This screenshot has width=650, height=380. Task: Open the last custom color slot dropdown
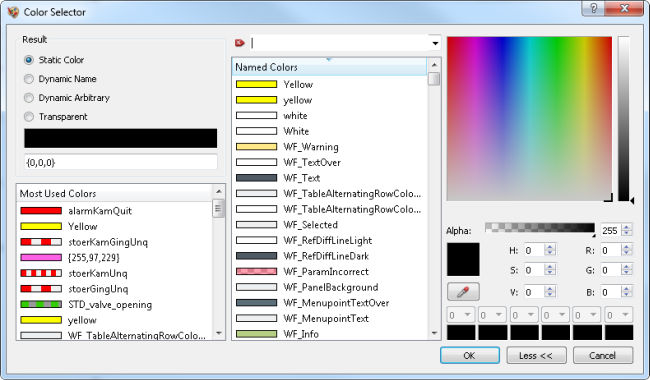point(618,315)
